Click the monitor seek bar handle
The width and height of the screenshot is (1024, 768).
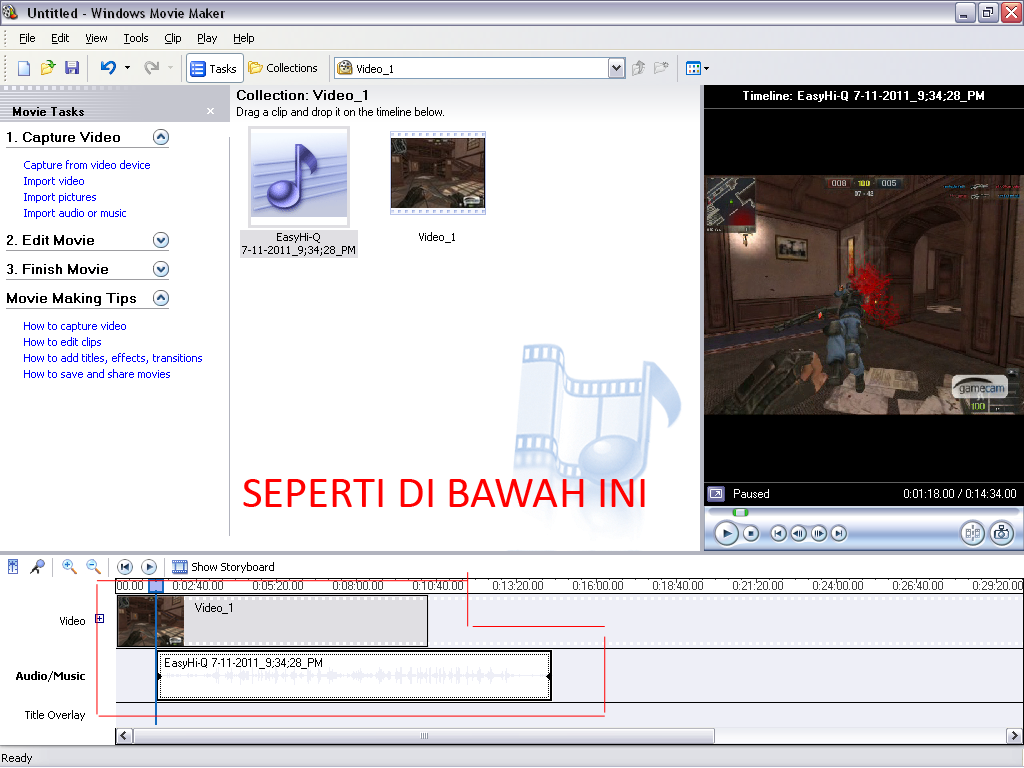coord(740,513)
